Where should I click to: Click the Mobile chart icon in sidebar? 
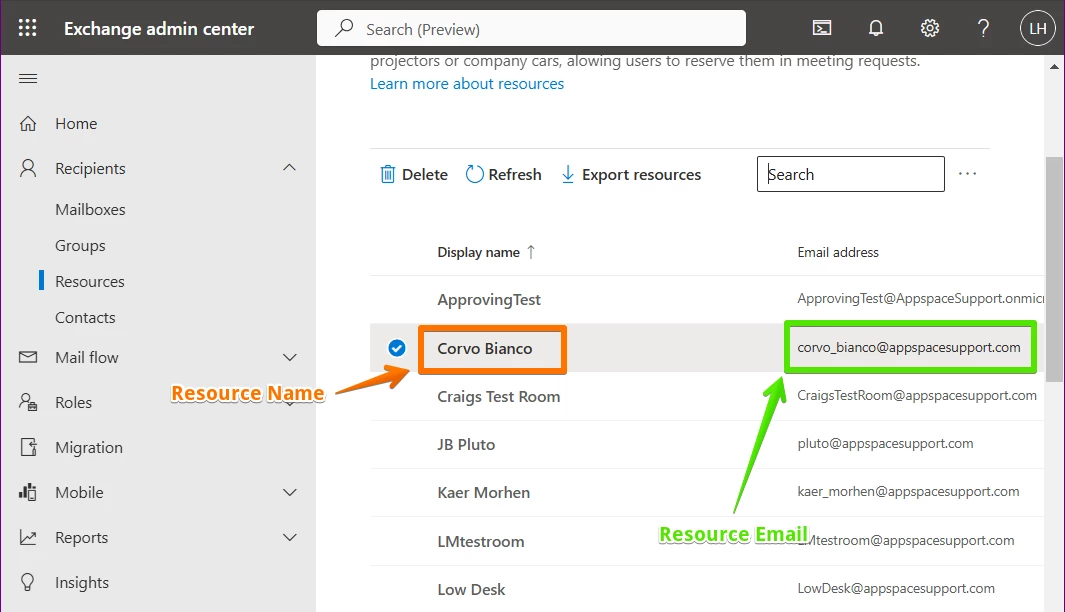28,492
